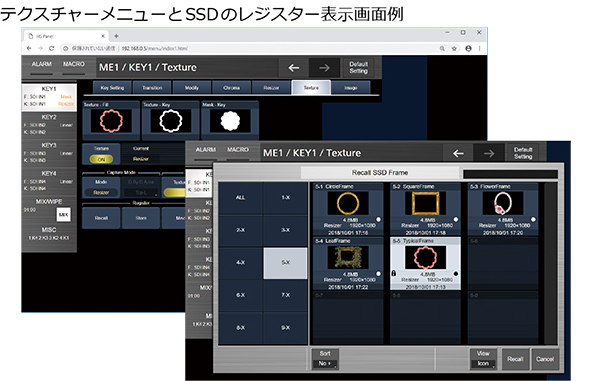Viewport: 592px width, 381px height.
Task: Select the Texture tab
Action: pos(311,88)
